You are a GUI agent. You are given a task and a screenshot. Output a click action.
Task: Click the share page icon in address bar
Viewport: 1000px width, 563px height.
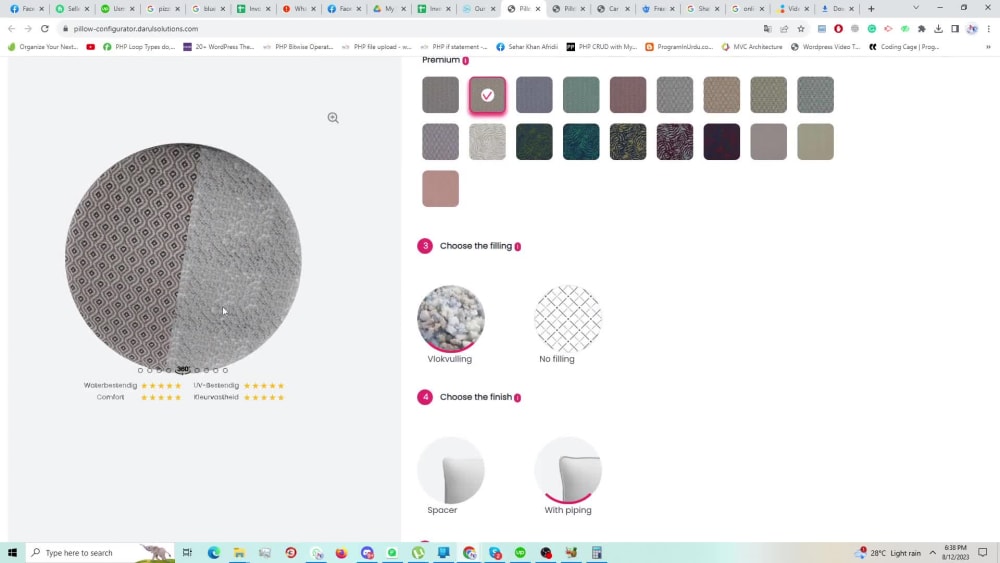[784, 29]
